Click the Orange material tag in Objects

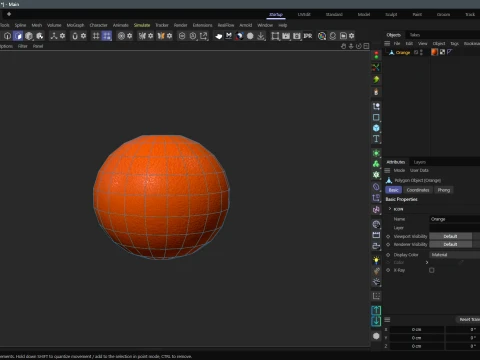(x=434, y=52)
